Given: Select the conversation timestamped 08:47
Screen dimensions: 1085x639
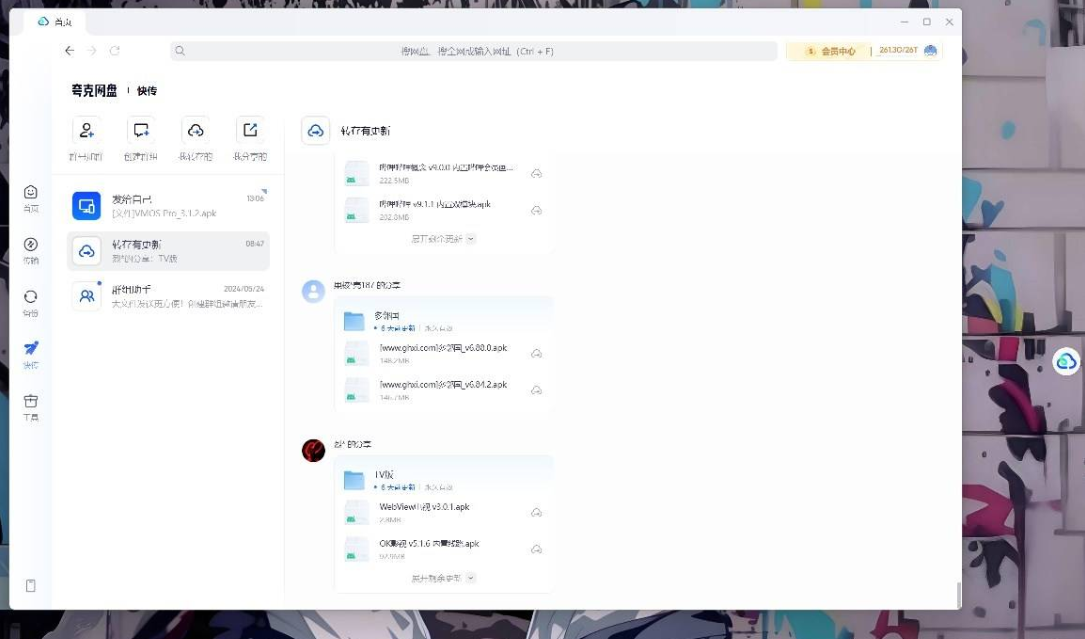Looking at the screenshot, I should [168, 251].
